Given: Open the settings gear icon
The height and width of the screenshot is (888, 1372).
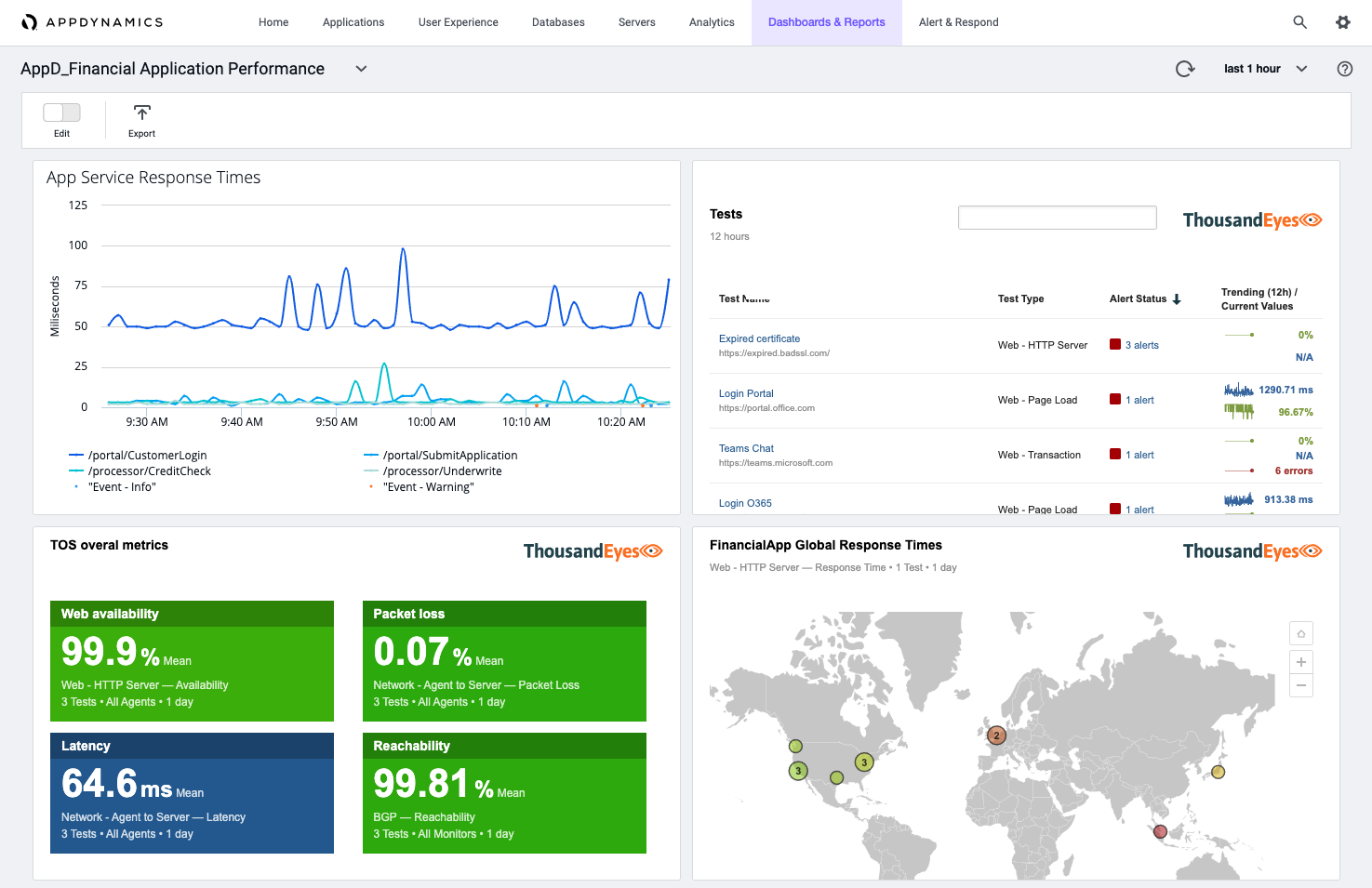Looking at the screenshot, I should (x=1343, y=22).
